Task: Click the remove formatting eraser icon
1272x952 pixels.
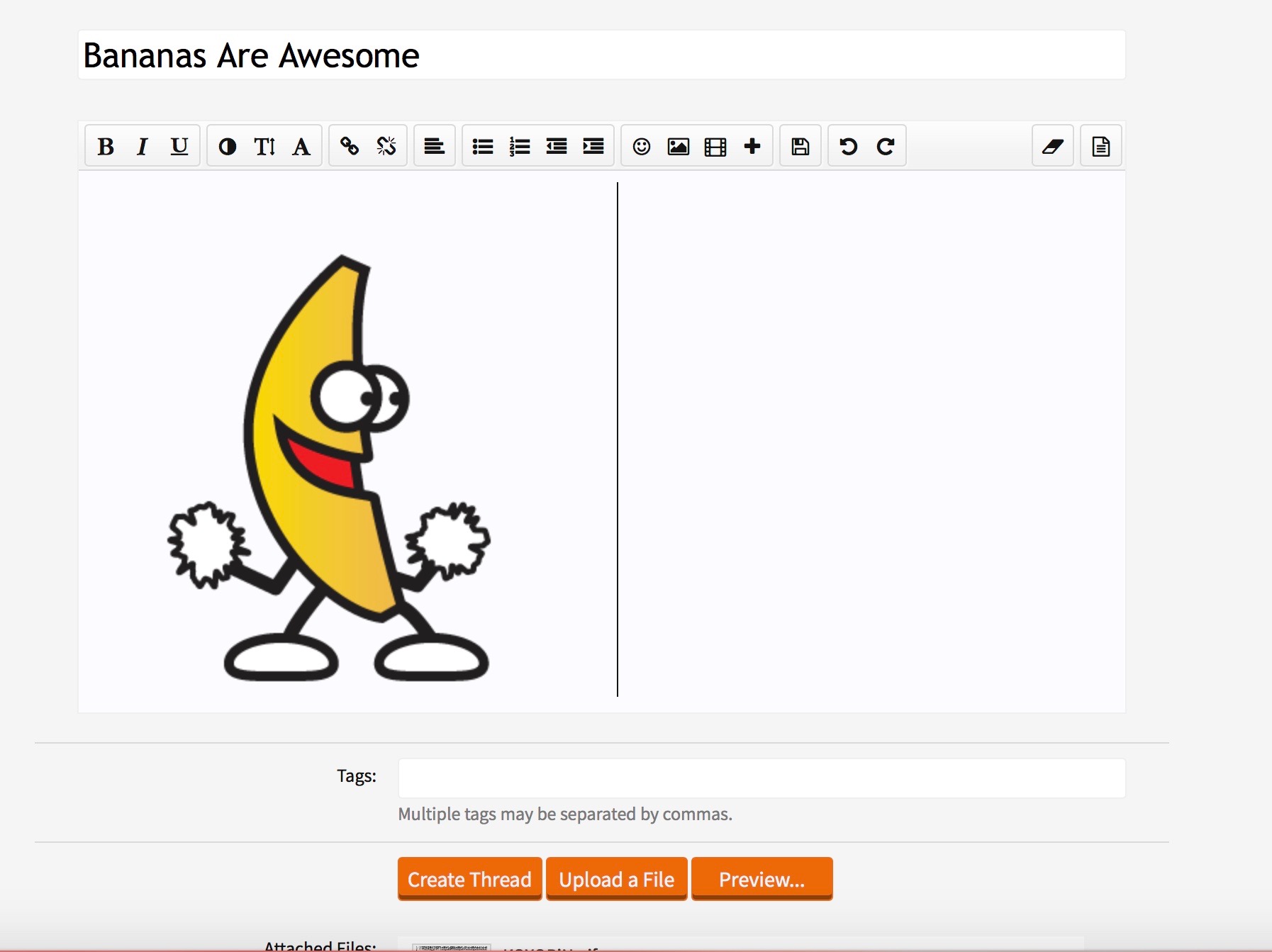Action: 1053,146
